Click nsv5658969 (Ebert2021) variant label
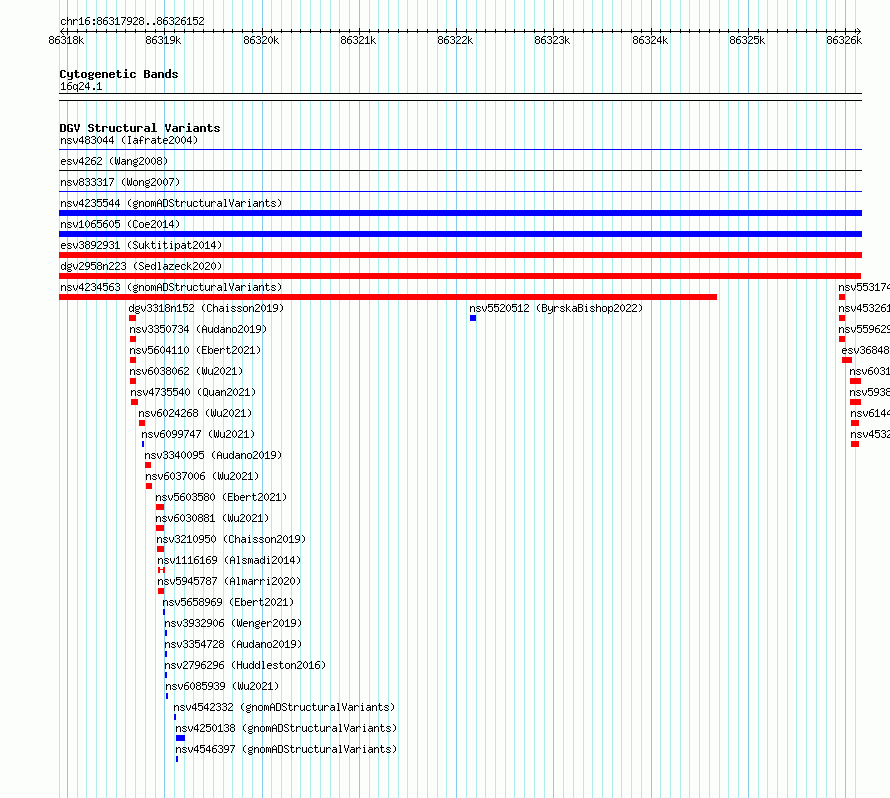 click(x=228, y=602)
